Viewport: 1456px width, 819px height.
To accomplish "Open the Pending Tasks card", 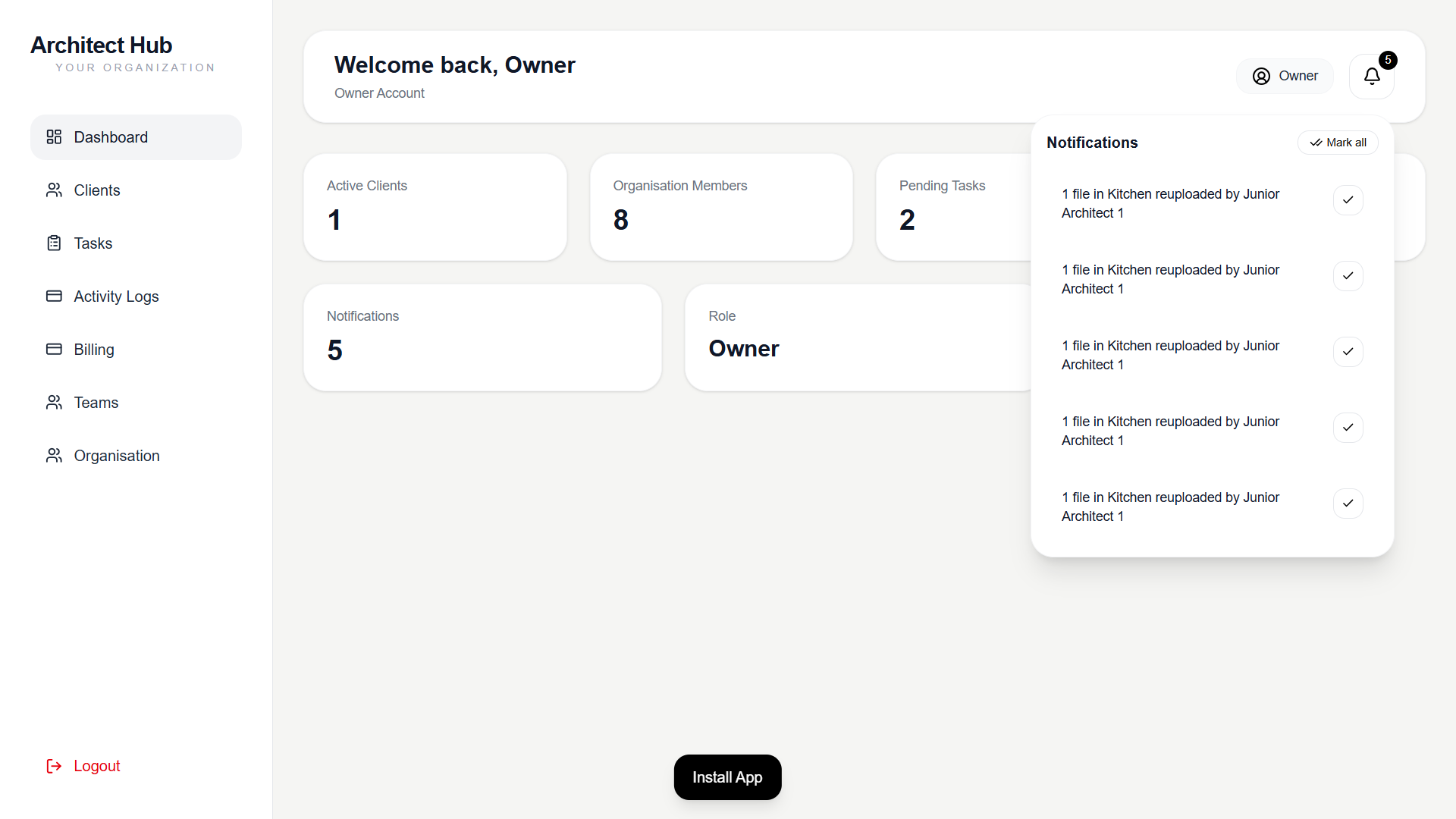I will (954, 207).
